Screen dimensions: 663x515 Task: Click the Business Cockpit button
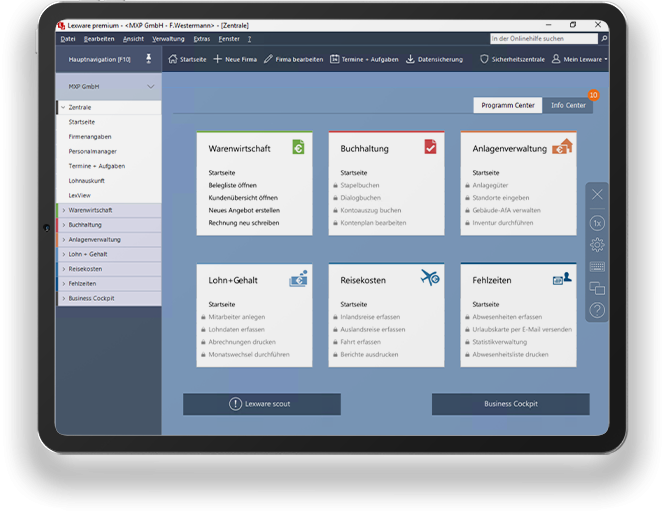click(x=510, y=404)
